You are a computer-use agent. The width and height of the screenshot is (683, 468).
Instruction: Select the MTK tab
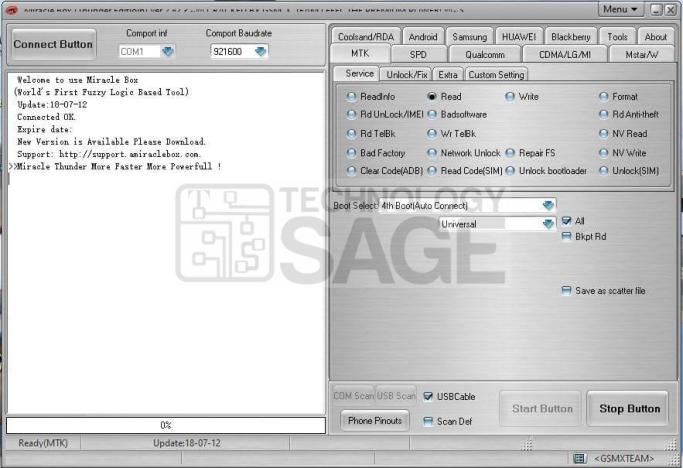point(360,54)
